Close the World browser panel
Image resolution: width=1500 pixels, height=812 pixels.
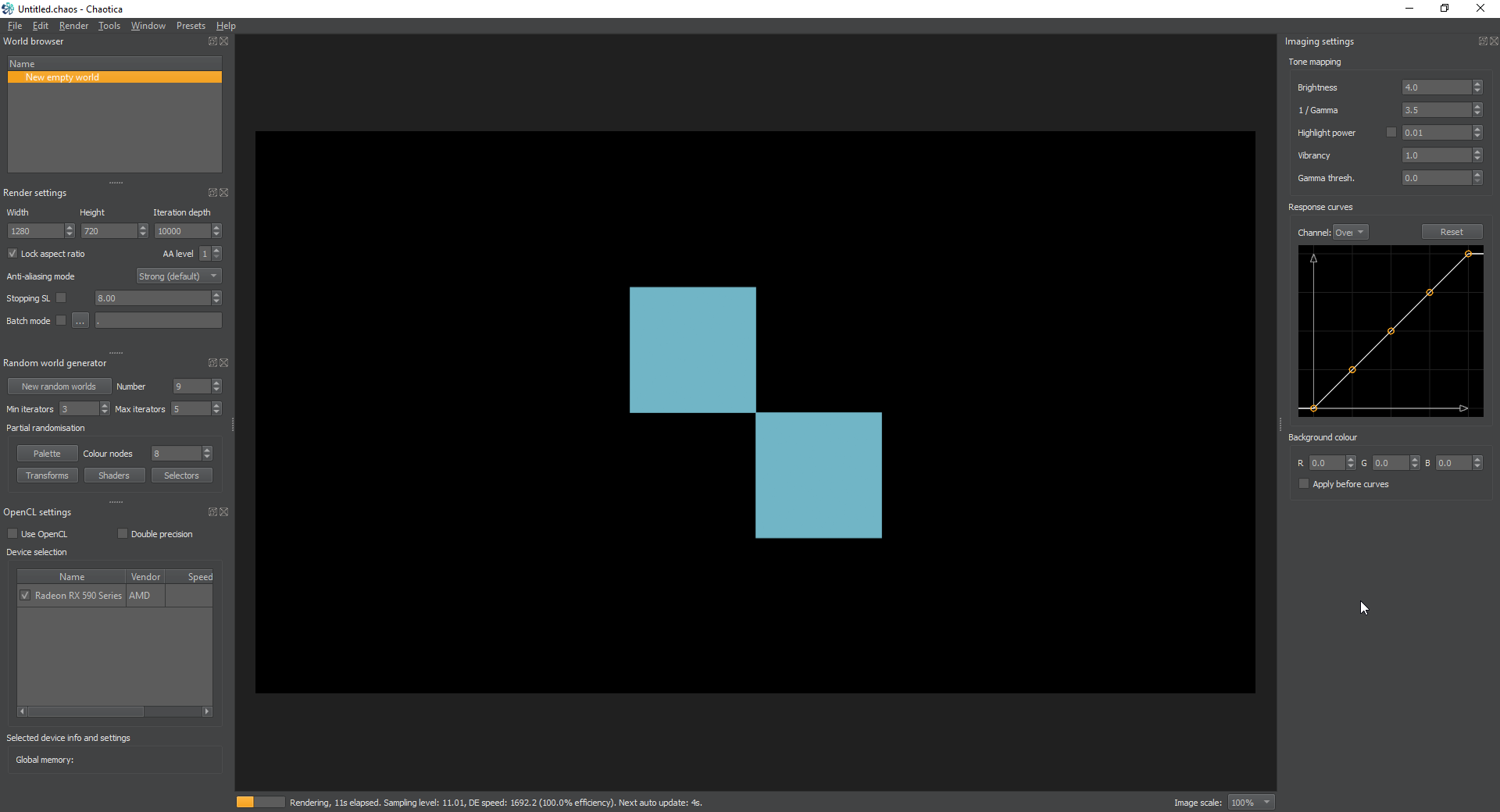(224, 41)
